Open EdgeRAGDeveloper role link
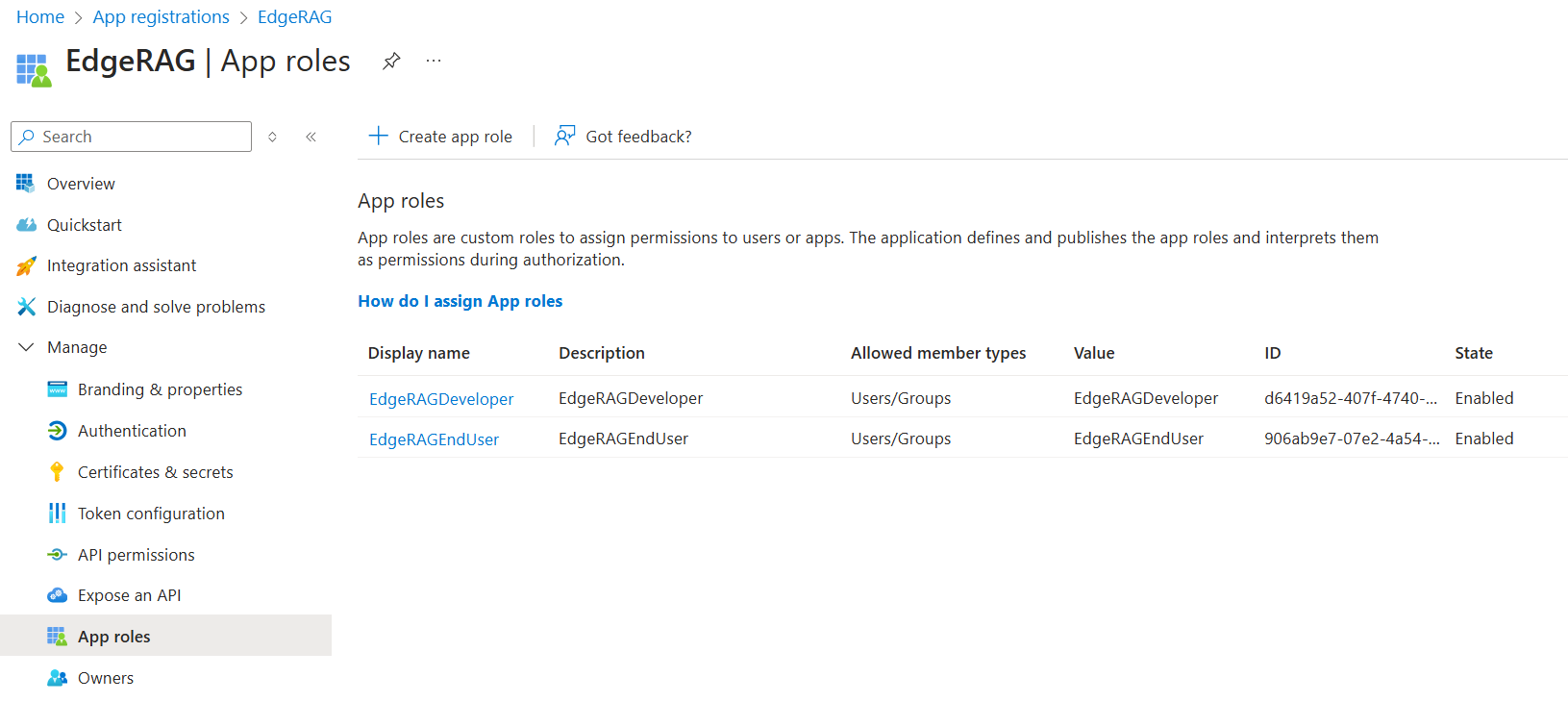 pos(441,399)
